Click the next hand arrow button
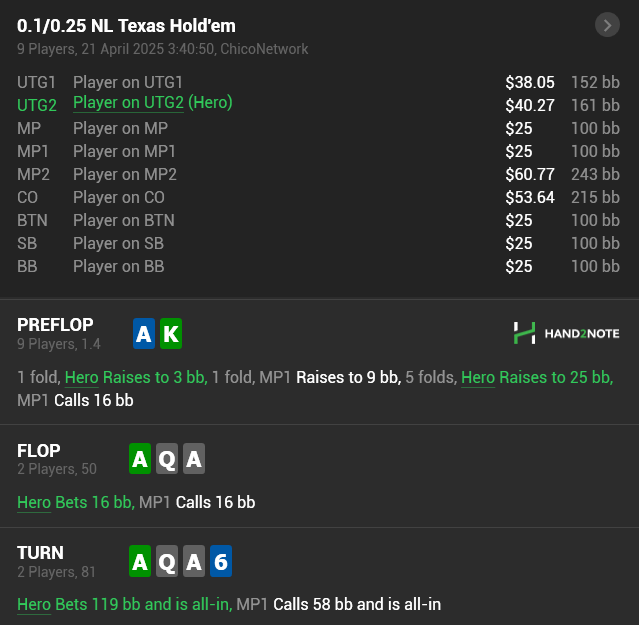 pyautogui.click(x=607, y=25)
